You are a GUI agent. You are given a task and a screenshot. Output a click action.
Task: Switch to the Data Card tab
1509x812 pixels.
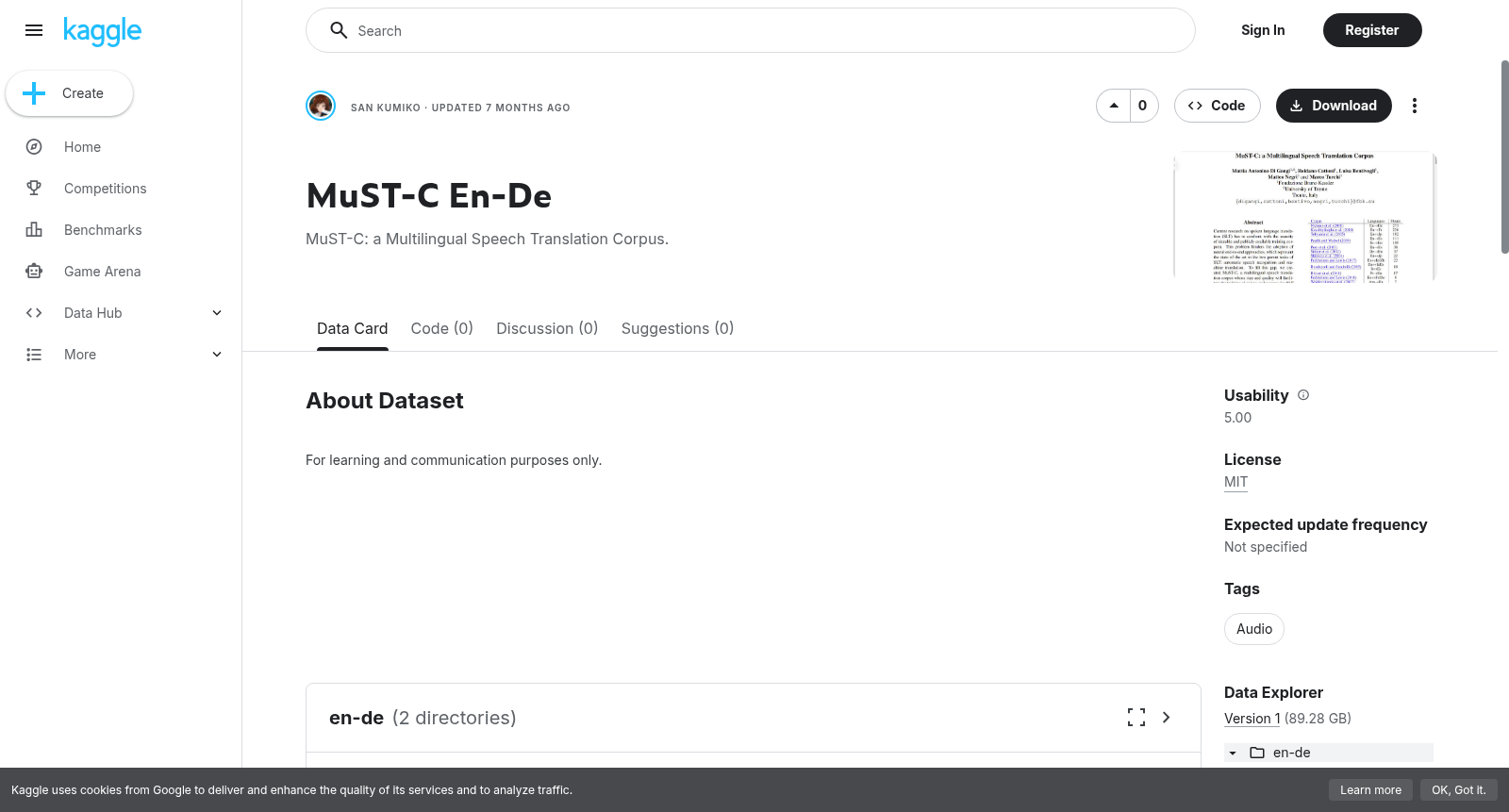[353, 328]
